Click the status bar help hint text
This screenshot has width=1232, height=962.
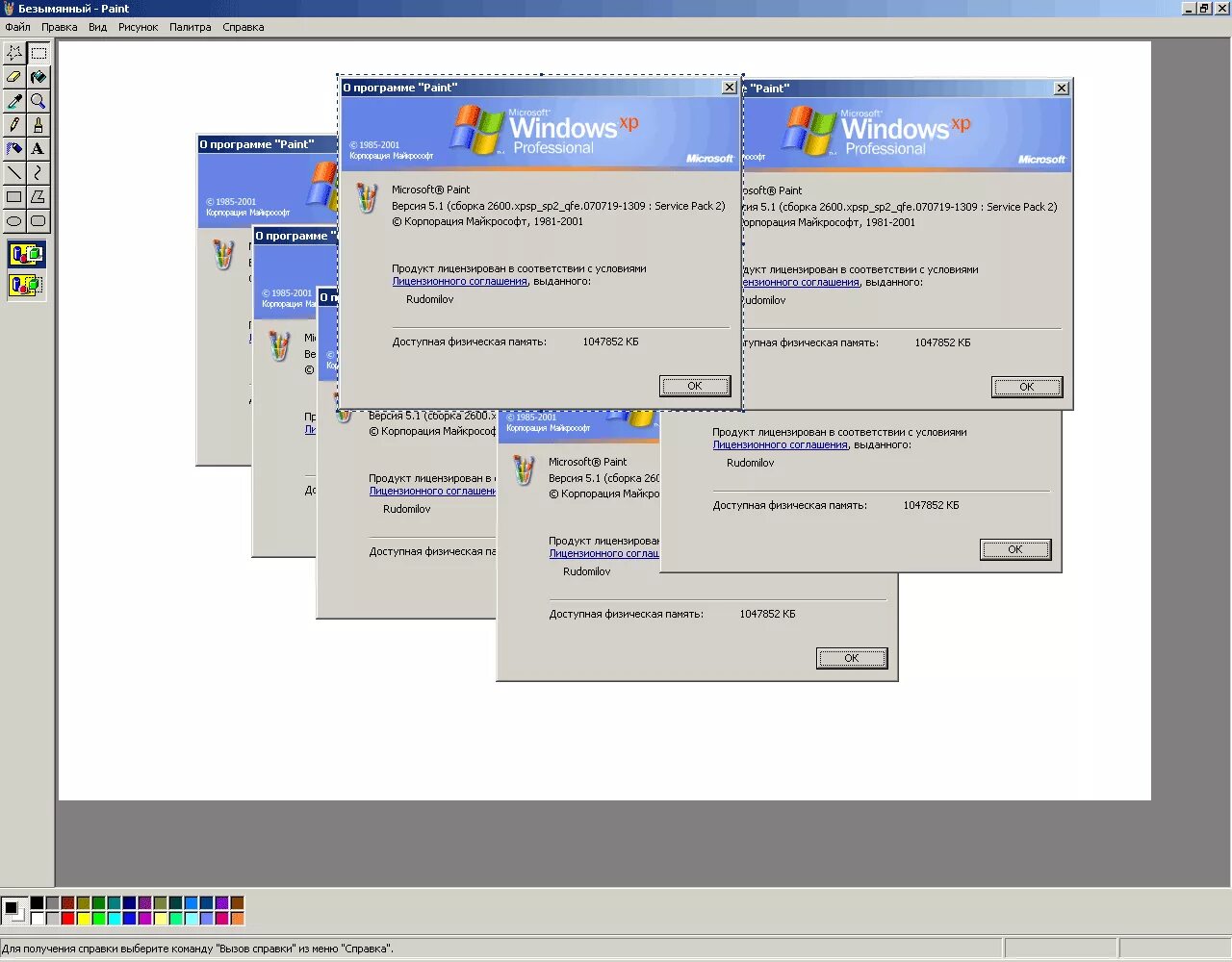197,949
